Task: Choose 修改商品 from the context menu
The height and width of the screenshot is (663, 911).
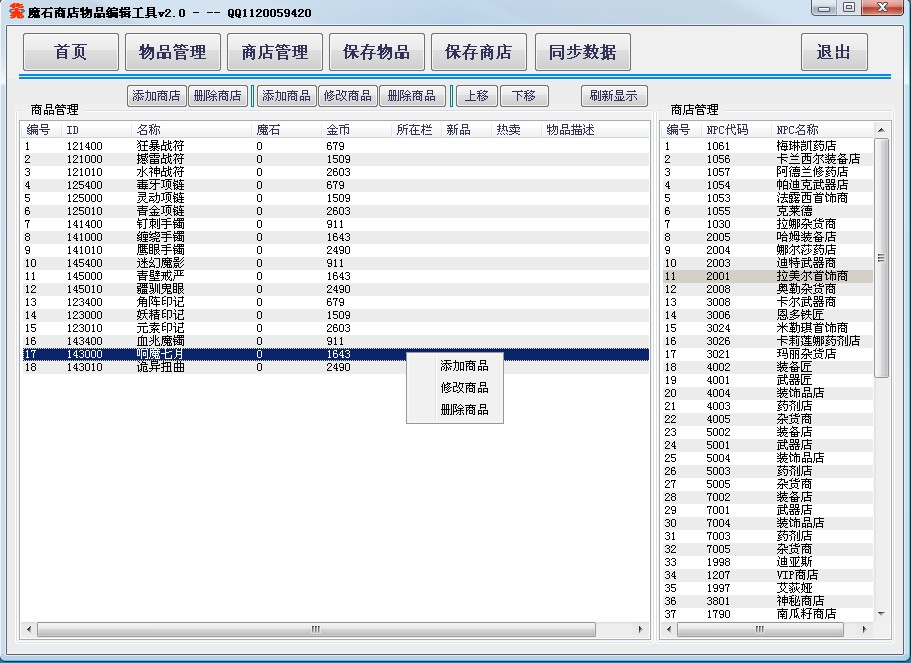Action: tap(464, 388)
